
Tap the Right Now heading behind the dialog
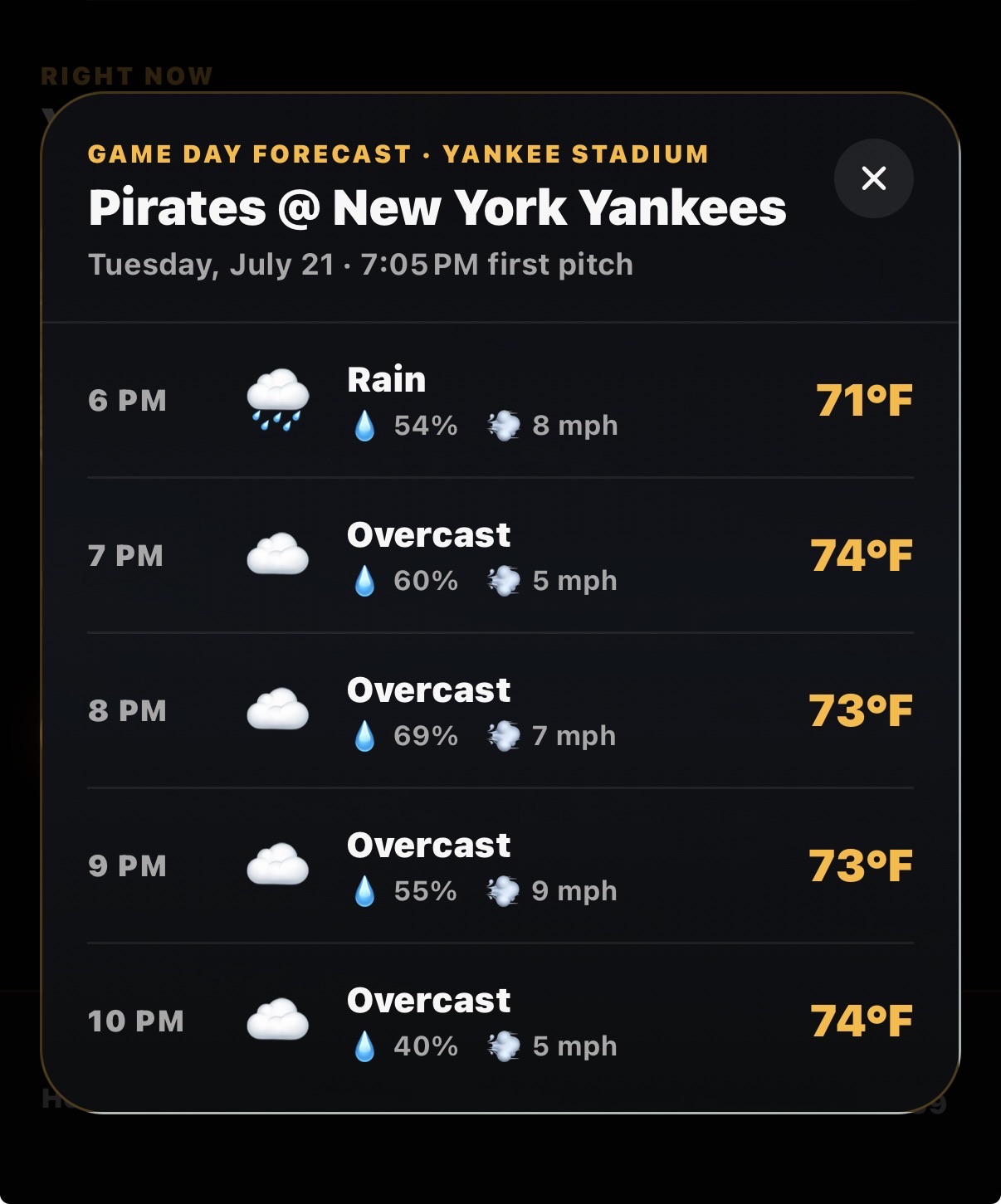pyautogui.click(x=126, y=76)
